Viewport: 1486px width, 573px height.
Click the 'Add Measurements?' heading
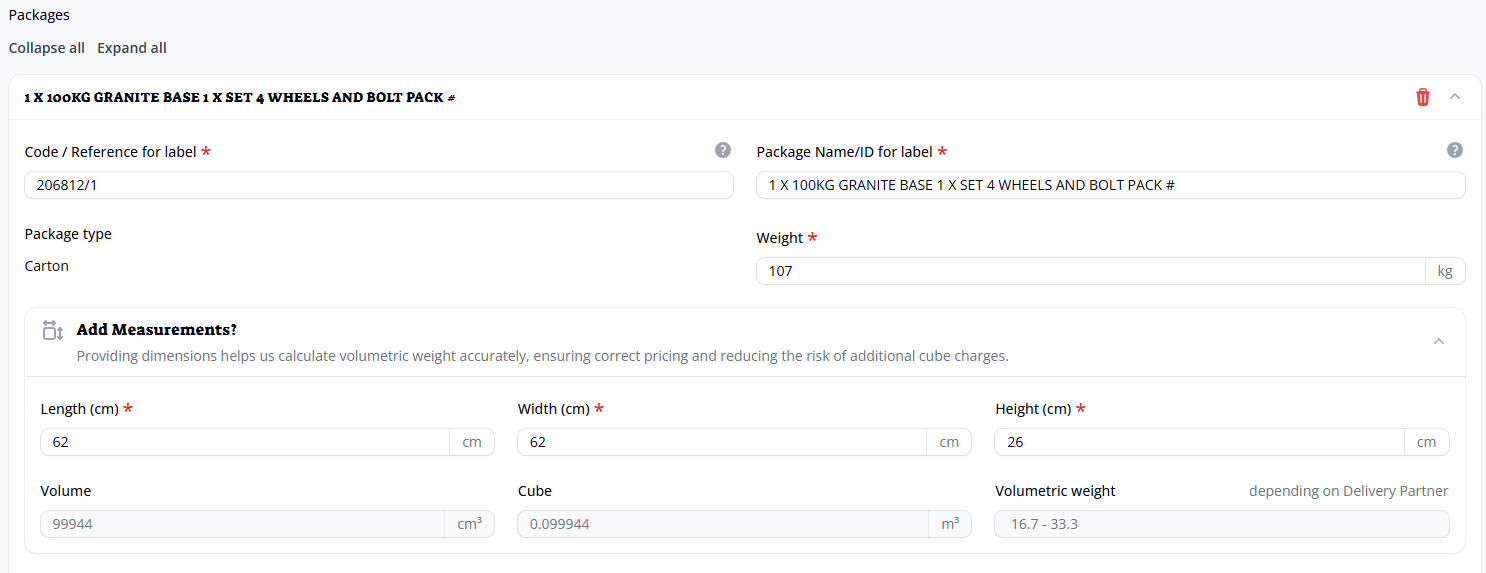(x=156, y=330)
